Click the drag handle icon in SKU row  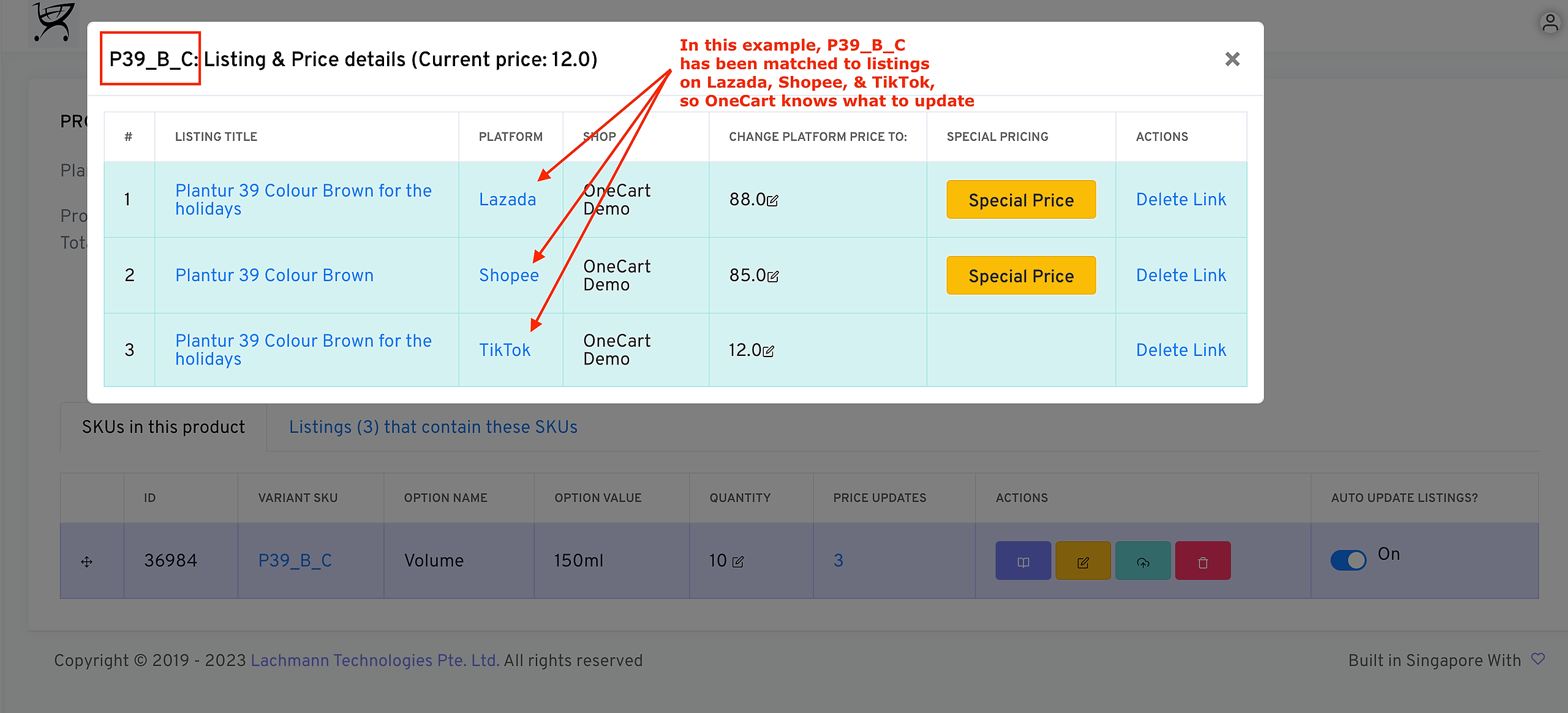pos(87,562)
